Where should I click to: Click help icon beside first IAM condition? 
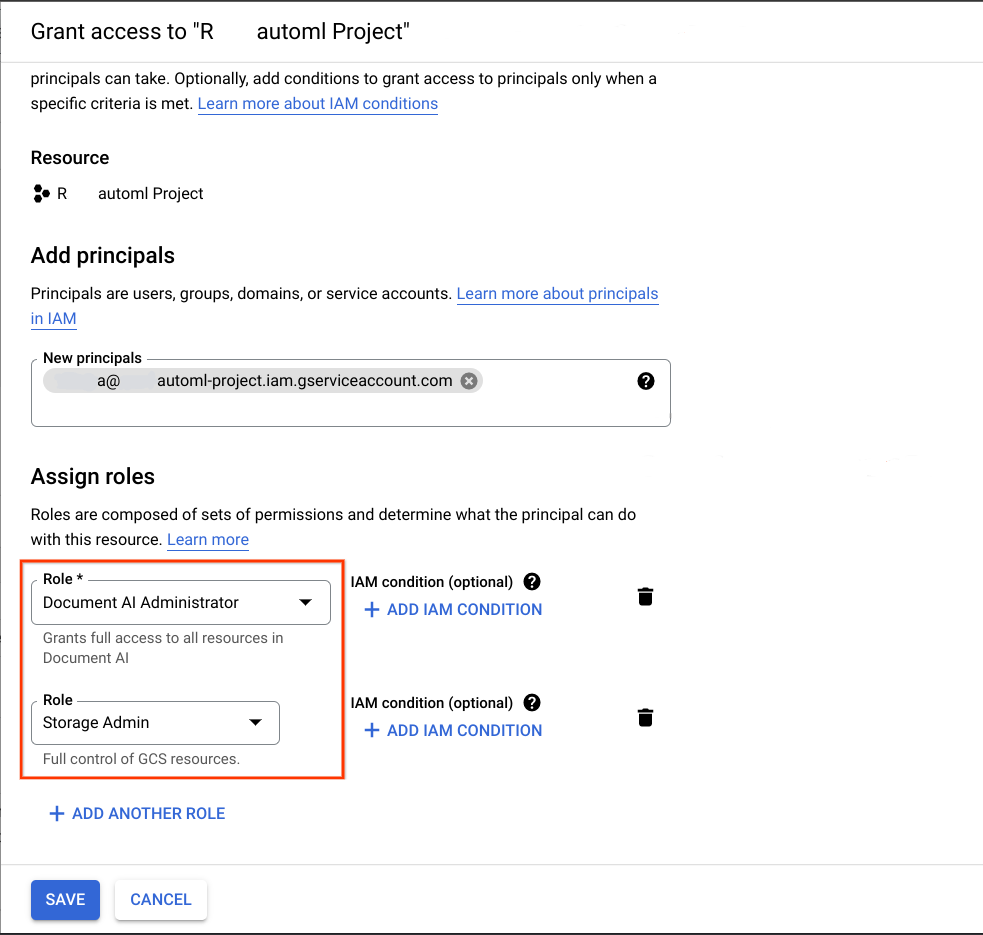coord(532,582)
